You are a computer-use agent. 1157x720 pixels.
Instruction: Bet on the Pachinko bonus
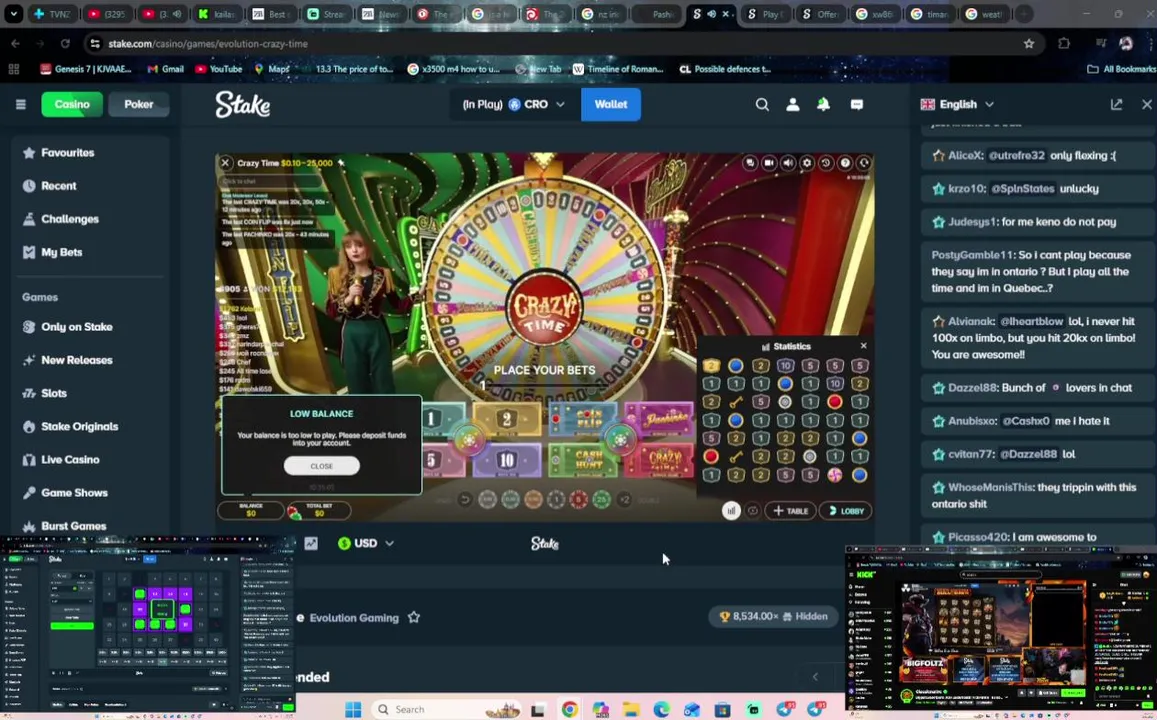click(x=660, y=420)
